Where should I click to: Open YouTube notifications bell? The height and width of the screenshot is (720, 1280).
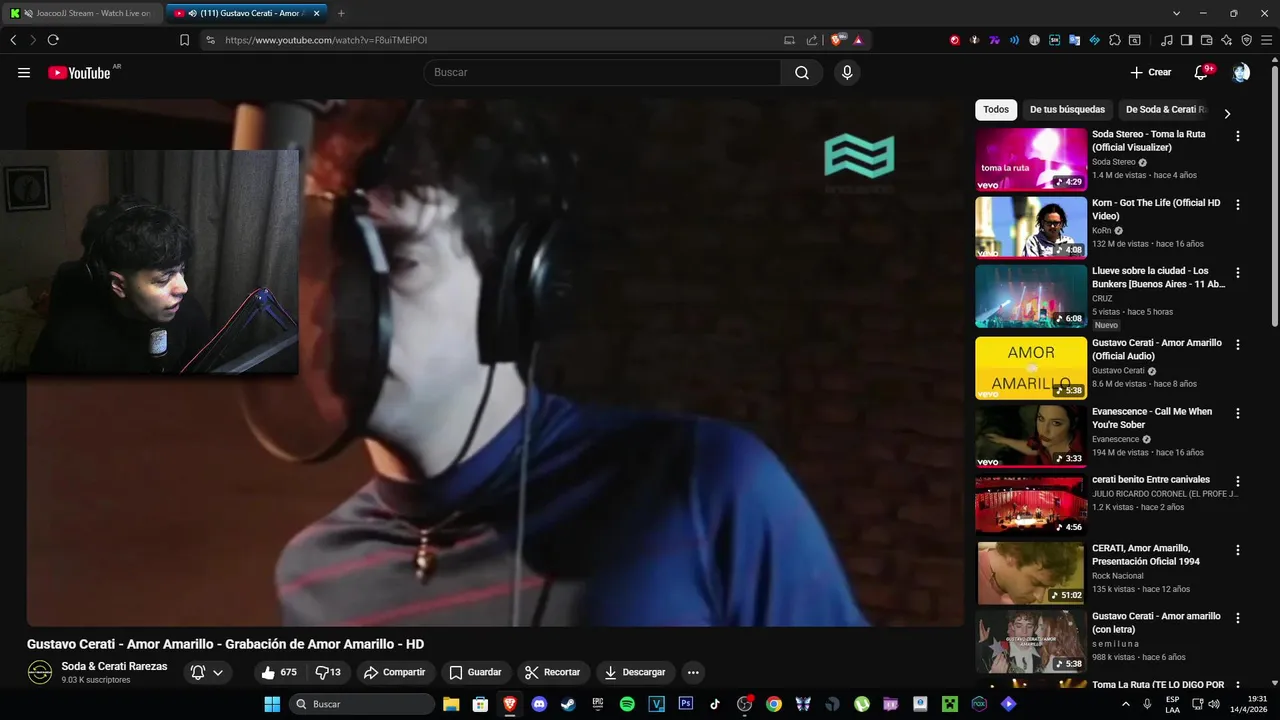click(1202, 72)
